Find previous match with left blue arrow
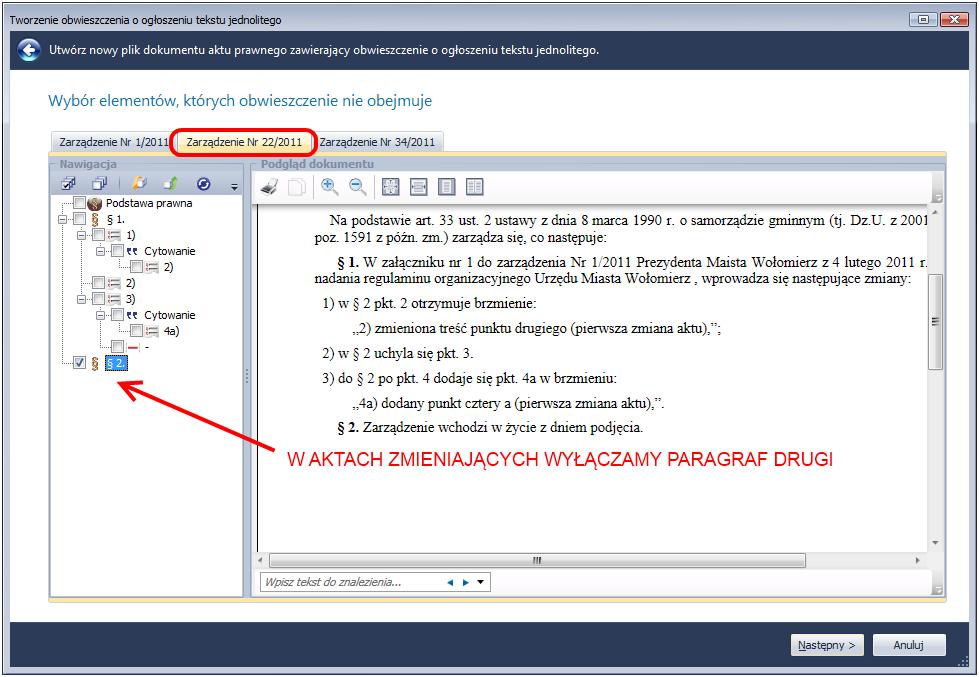The height and width of the screenshot is (677, 979). (x=450, y=583)
